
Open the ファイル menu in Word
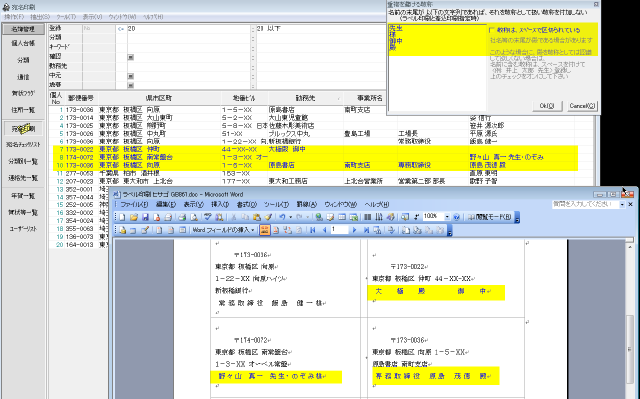coord(134,204)
